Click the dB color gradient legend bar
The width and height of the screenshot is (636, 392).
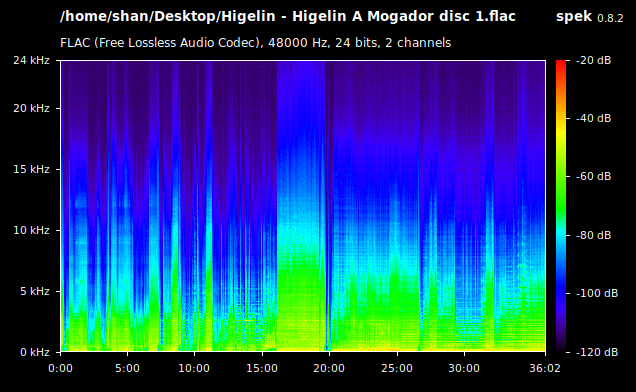pos(561,206)
